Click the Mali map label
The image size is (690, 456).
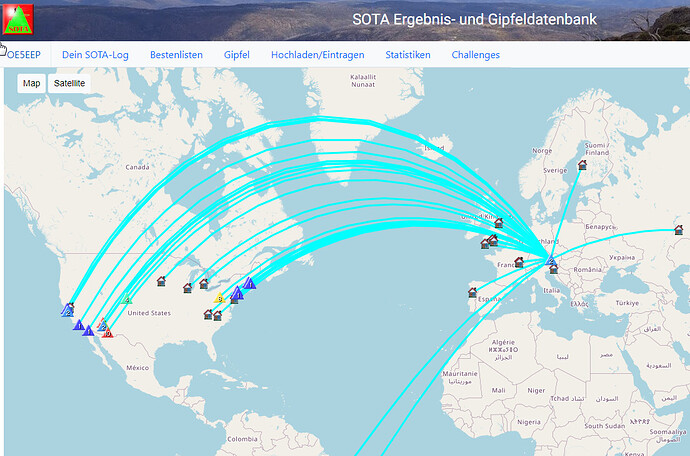[499, 390]
